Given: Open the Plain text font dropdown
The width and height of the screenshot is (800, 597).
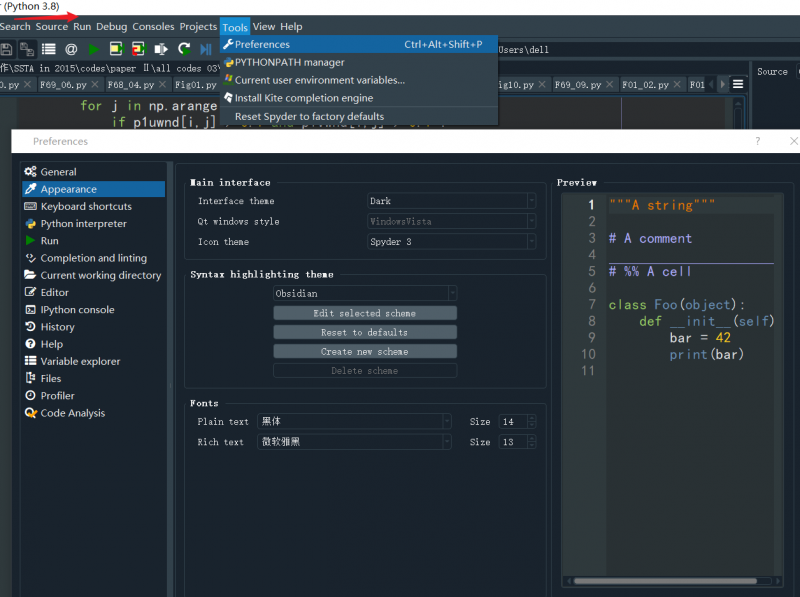Looking at the screenshot, I should point(354,422).
